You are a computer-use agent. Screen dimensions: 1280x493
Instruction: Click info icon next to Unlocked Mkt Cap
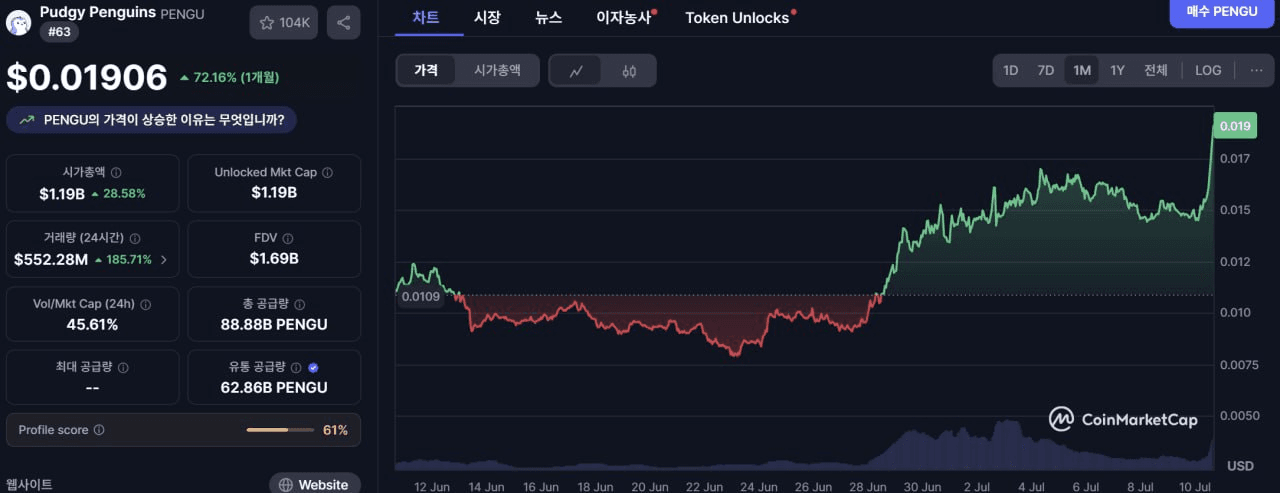point(328,172)
